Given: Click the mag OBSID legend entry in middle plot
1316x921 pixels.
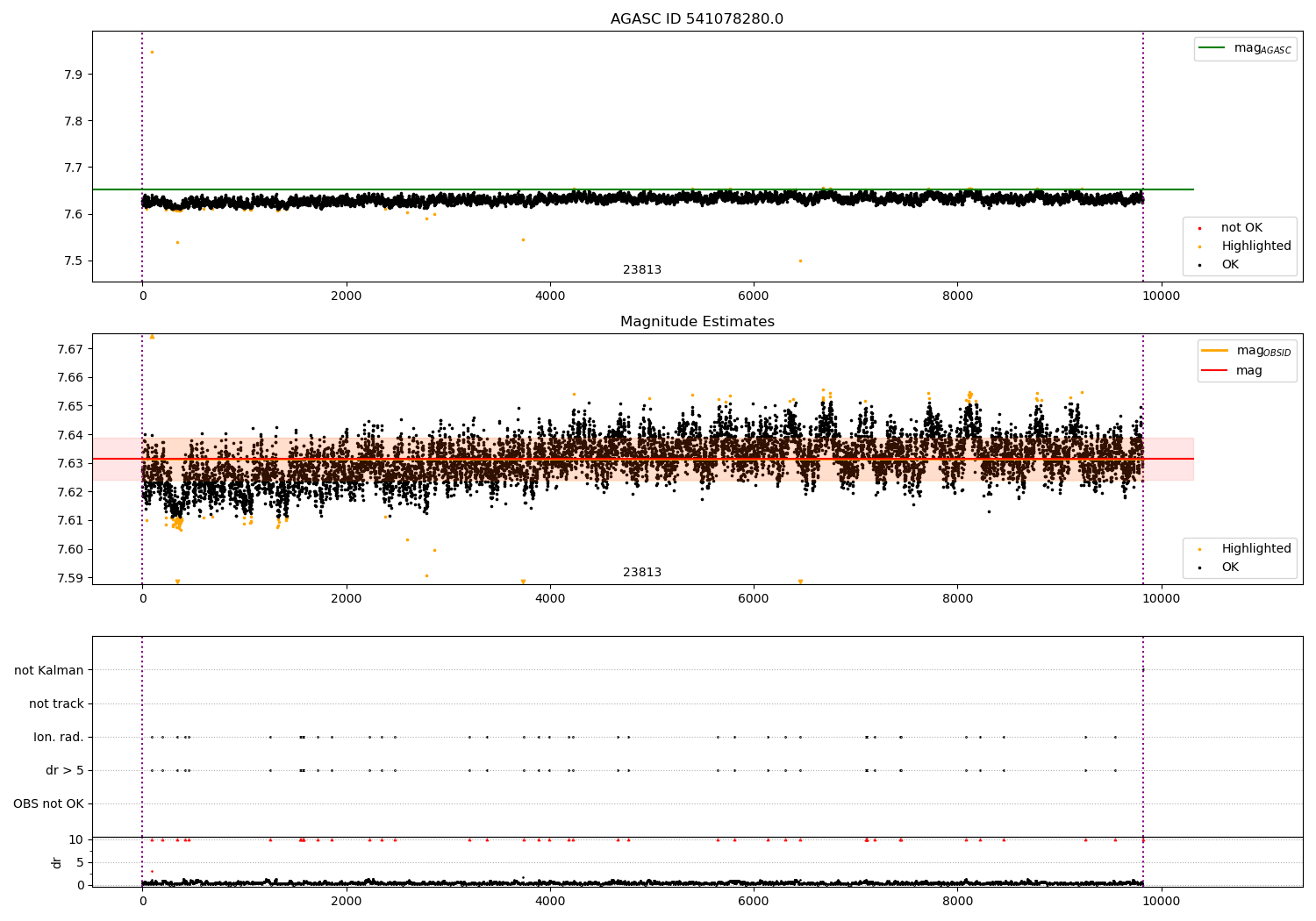Looking at the screenshot, I should pyautogui.click(x=1247, y=351).
